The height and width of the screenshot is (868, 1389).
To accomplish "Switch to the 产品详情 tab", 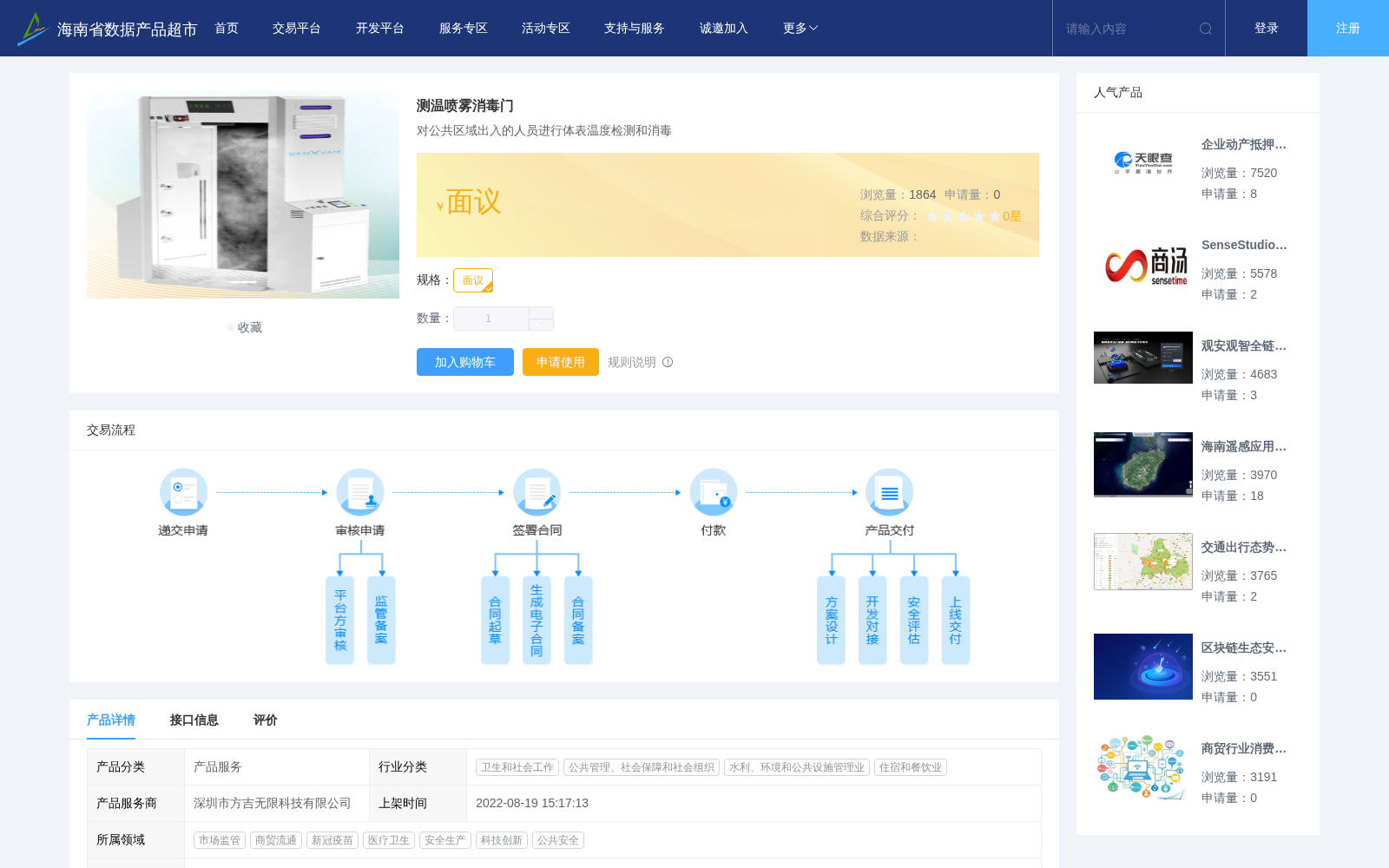I will tap(111, 720).
